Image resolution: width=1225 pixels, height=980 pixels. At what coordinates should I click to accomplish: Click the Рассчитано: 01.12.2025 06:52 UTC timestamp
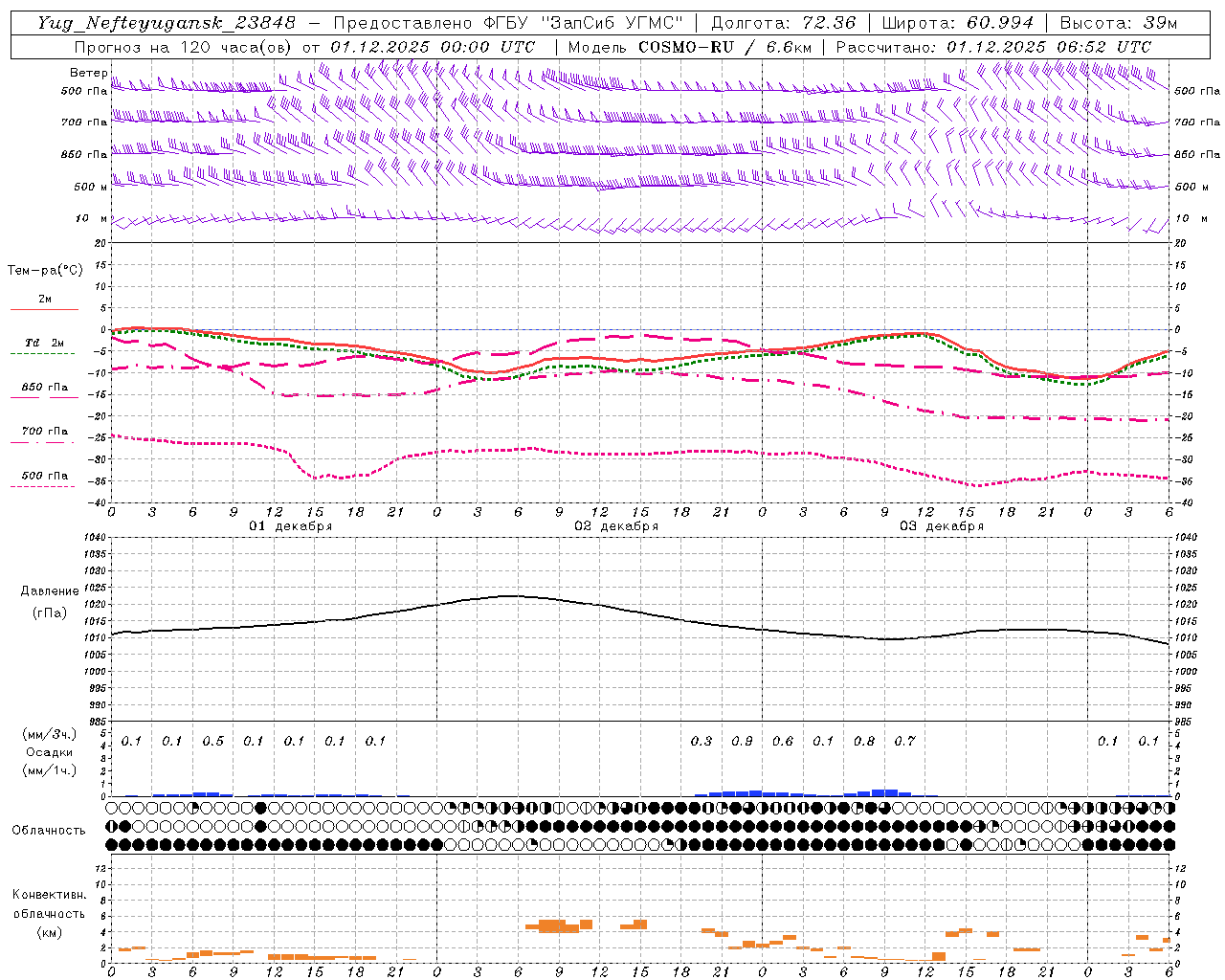(x=994, y=47)
